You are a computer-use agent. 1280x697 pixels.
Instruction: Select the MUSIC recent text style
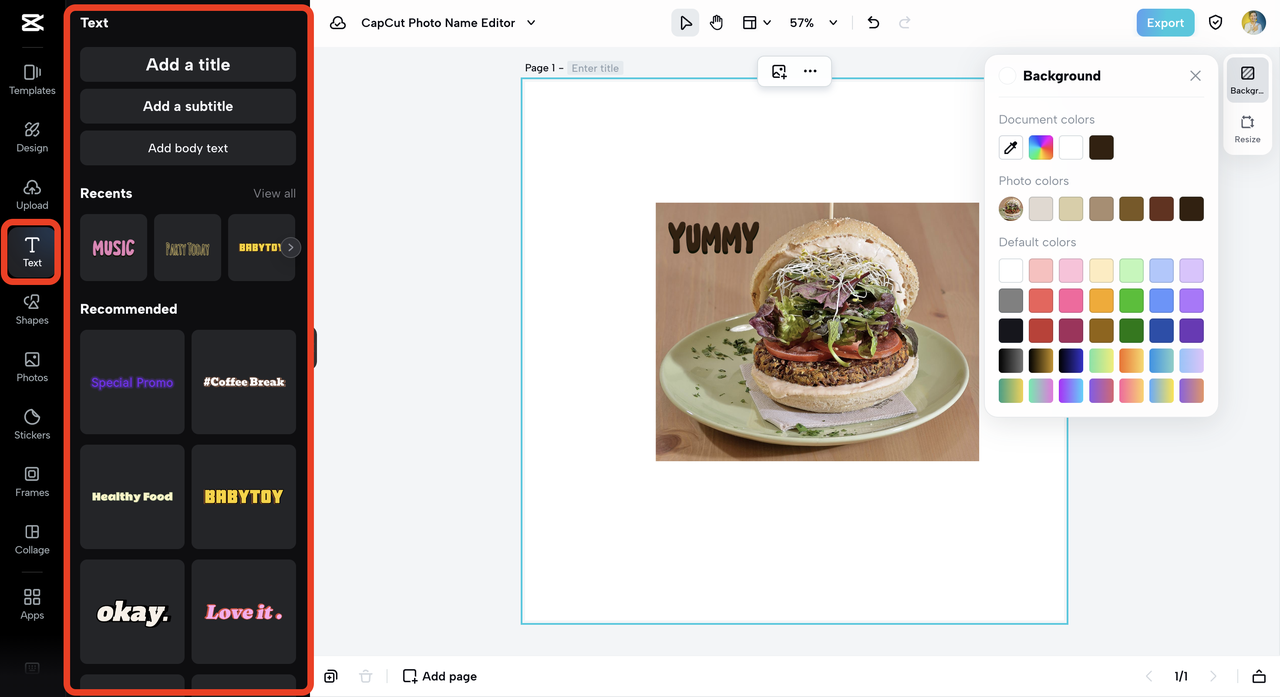[x=113, y=247]
